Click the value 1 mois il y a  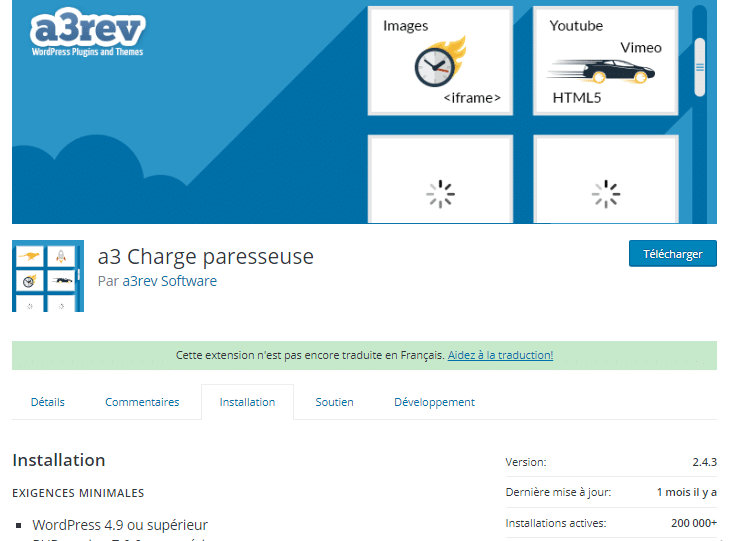pyautogui.click(x=686, y=492)
